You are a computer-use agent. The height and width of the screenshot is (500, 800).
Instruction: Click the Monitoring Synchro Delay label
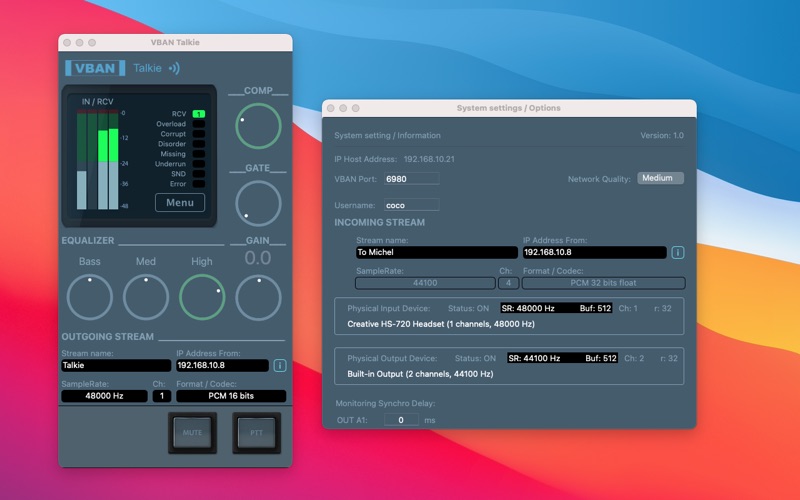pos(385,404)
